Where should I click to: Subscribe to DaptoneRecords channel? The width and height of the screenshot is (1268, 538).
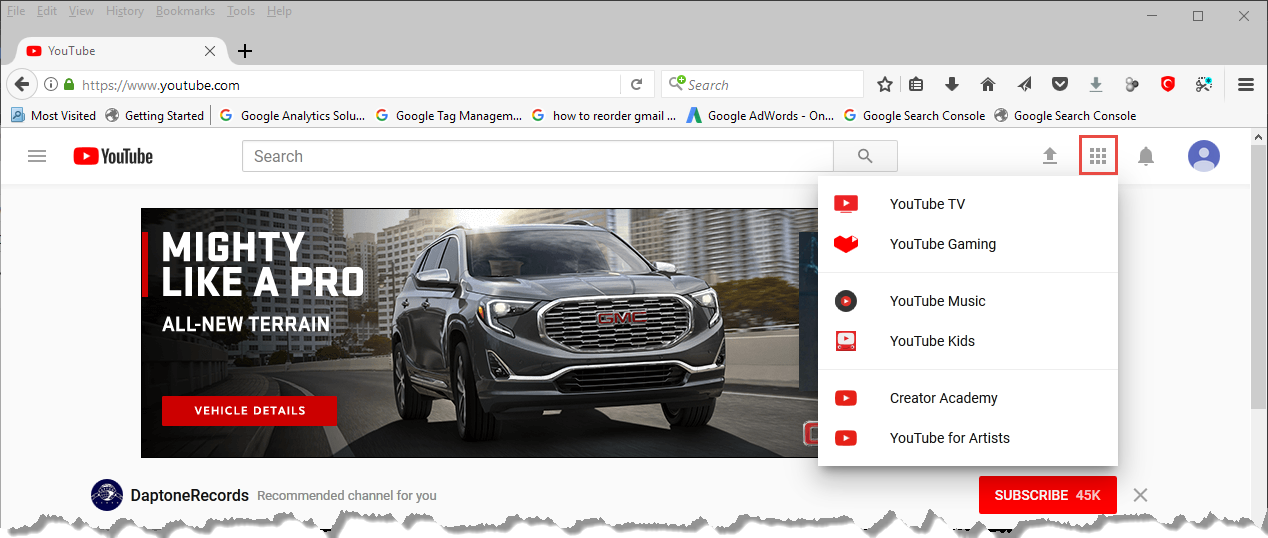click(x=1047, y=495)
